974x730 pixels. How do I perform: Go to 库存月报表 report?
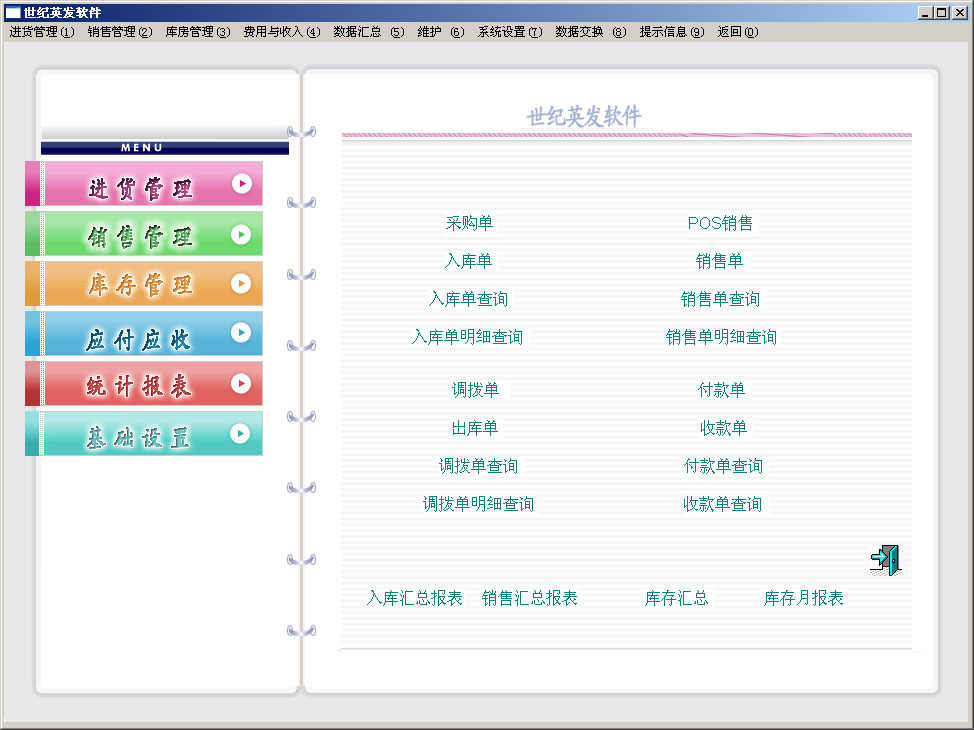(803, 598)
